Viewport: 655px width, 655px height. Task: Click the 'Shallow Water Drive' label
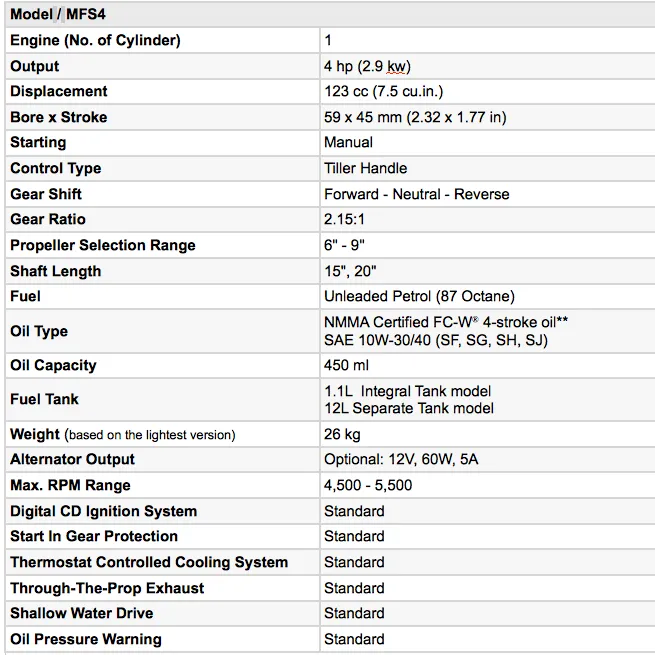click(x=81, y=613)
